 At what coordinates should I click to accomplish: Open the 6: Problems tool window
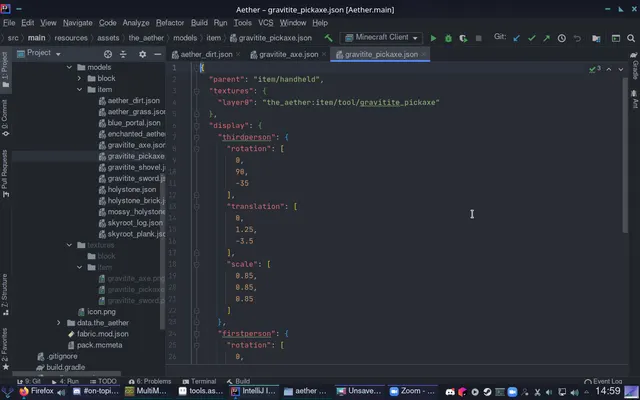[150, 381]
